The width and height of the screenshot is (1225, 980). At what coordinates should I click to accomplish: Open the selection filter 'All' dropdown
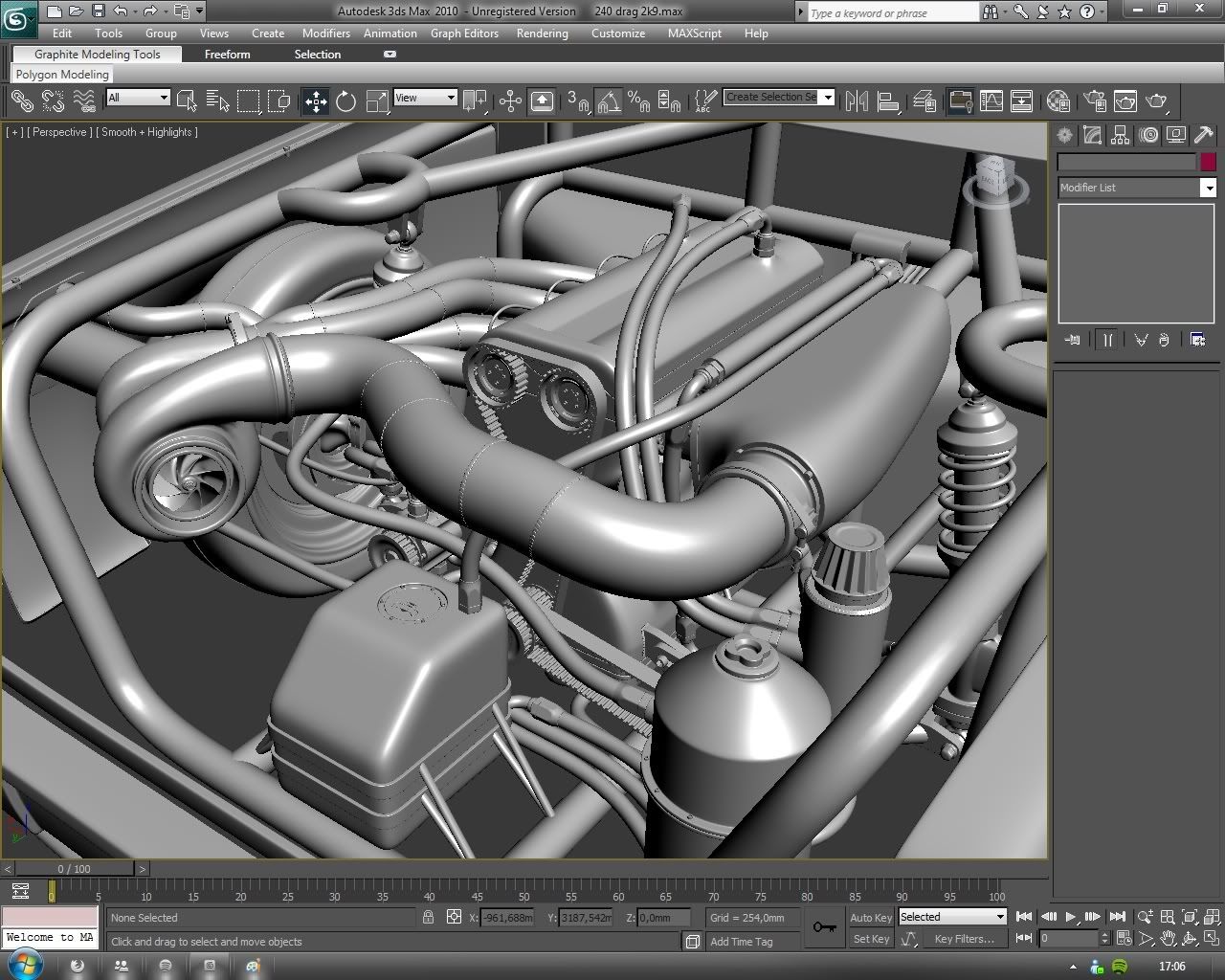139,98
